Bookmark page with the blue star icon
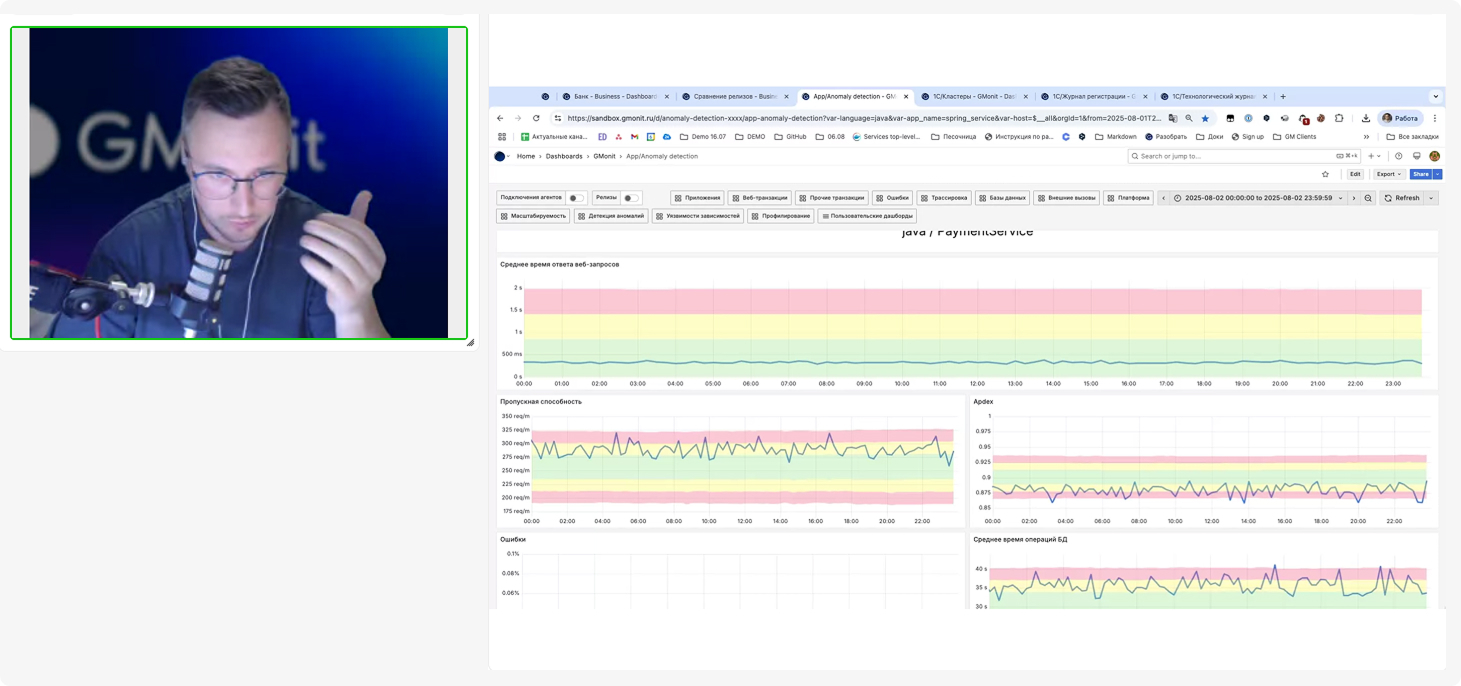This screenshot has width=1461, height=686. tap(1205, 118)
